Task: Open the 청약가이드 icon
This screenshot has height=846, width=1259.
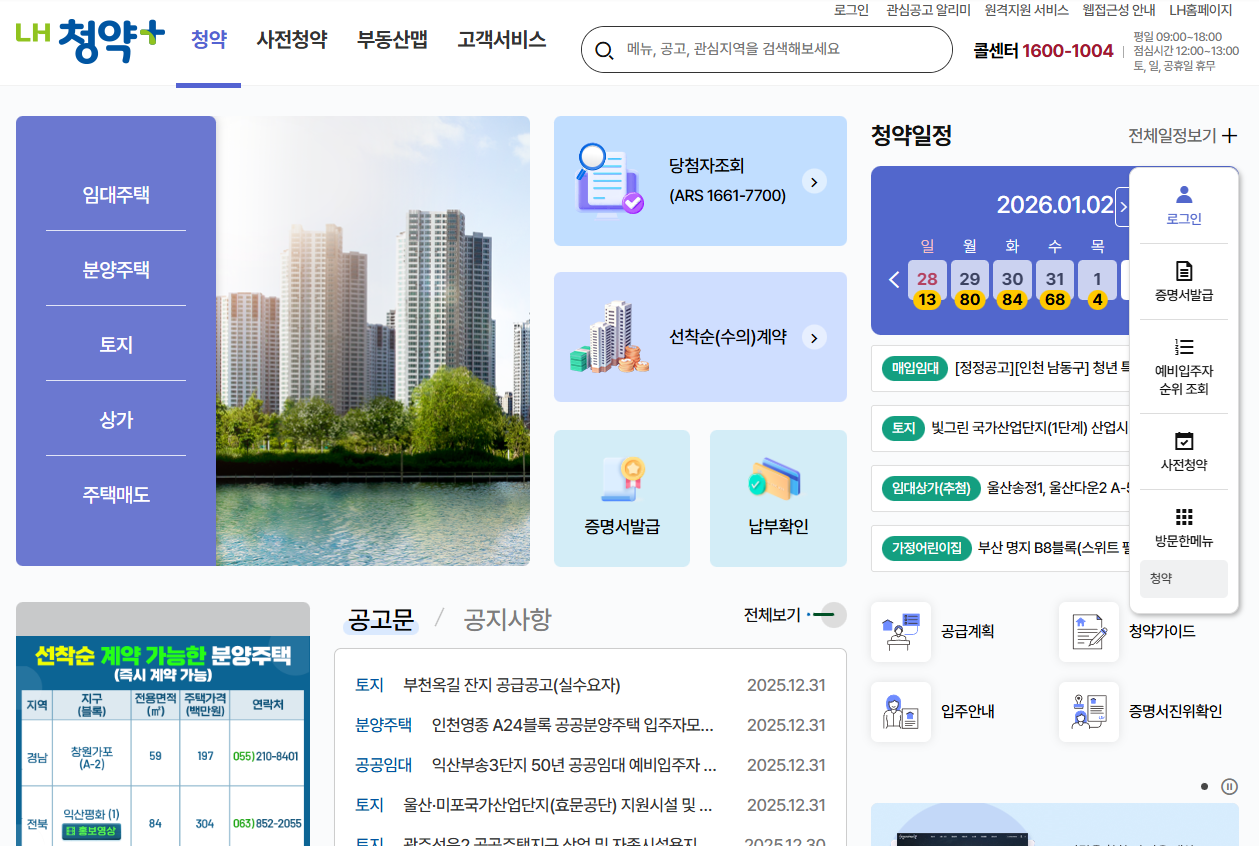Action: click(x=1089, y=632)
